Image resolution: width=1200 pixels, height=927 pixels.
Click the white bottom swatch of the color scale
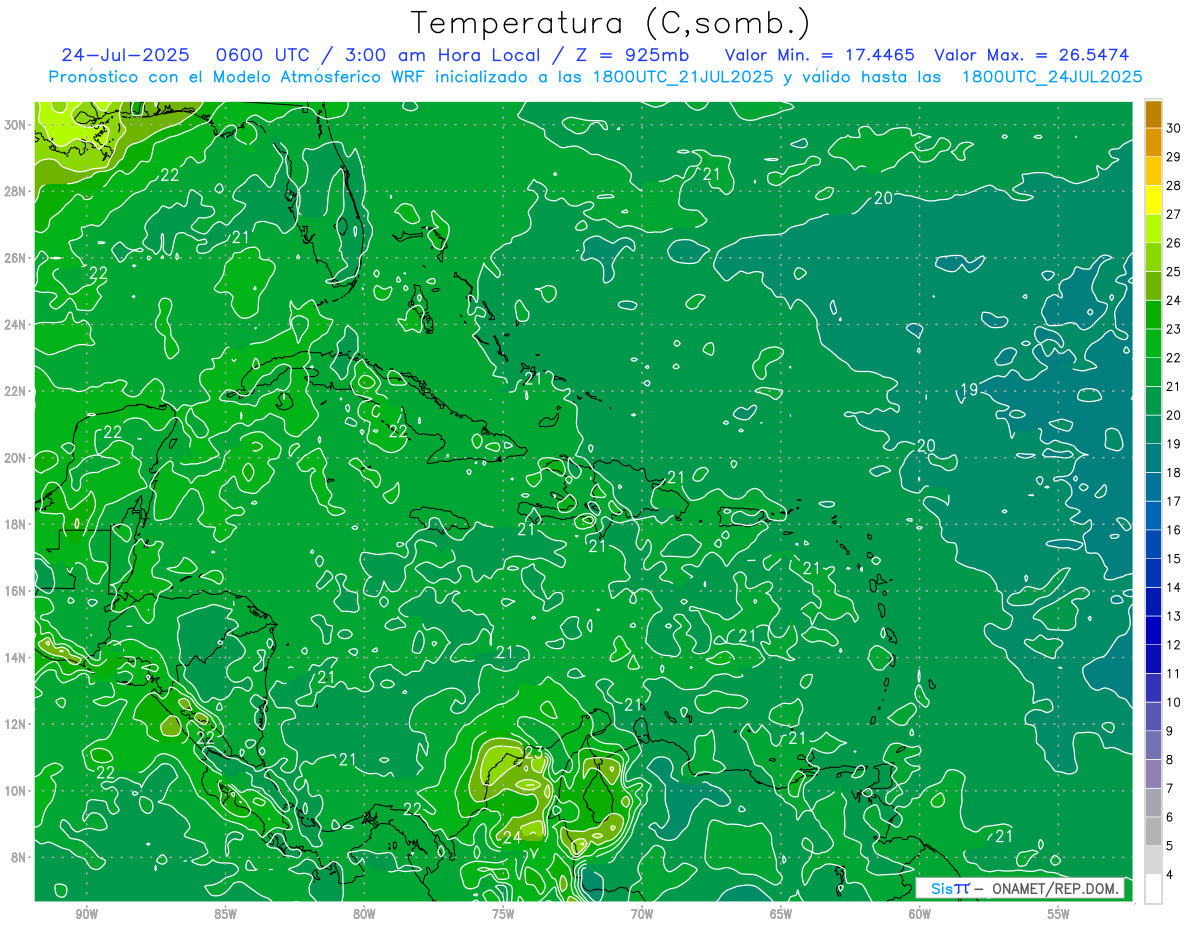pos(1153,889)
